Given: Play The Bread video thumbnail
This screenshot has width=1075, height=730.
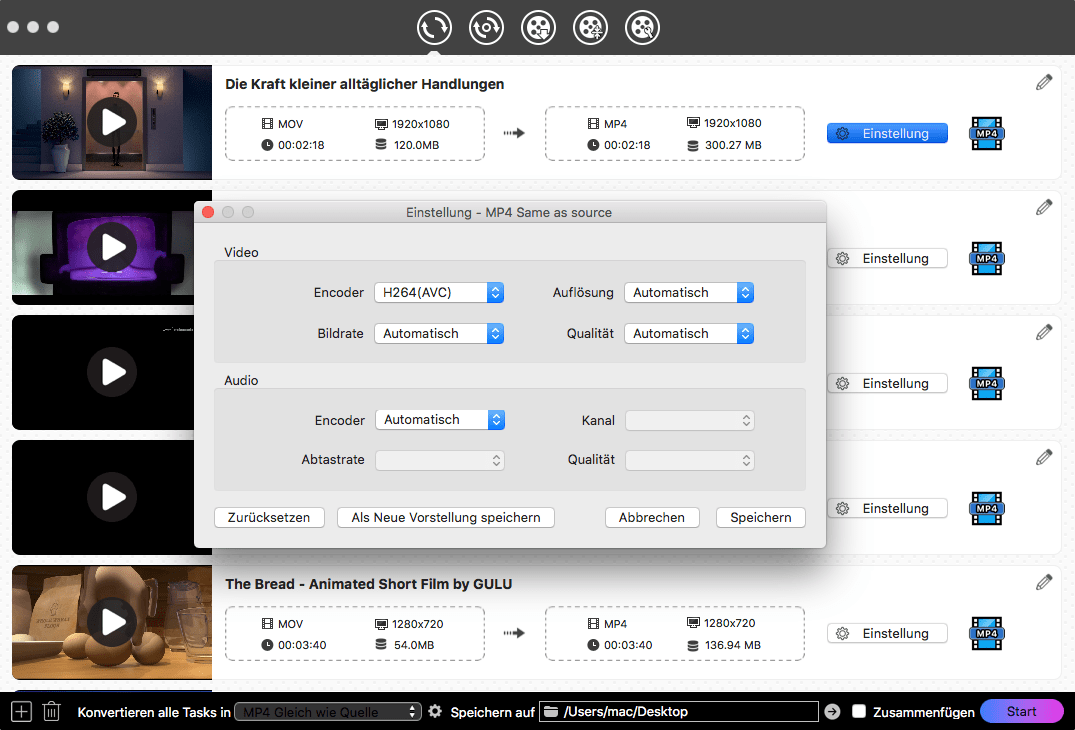Looking at the screenshot, I should (112, 622).
